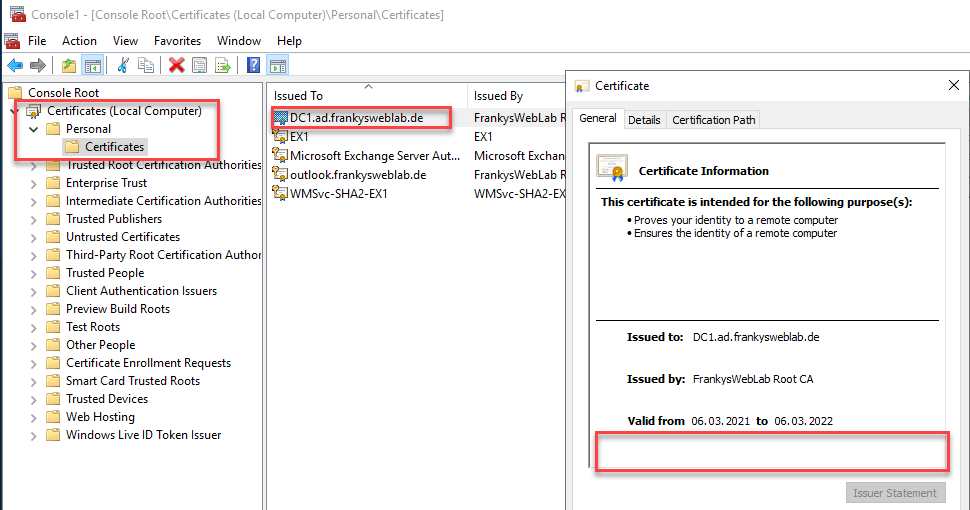Click the Trusted Publishers folder icon
The width and height of the screenshot is (970, 510).
pos(53,218)
